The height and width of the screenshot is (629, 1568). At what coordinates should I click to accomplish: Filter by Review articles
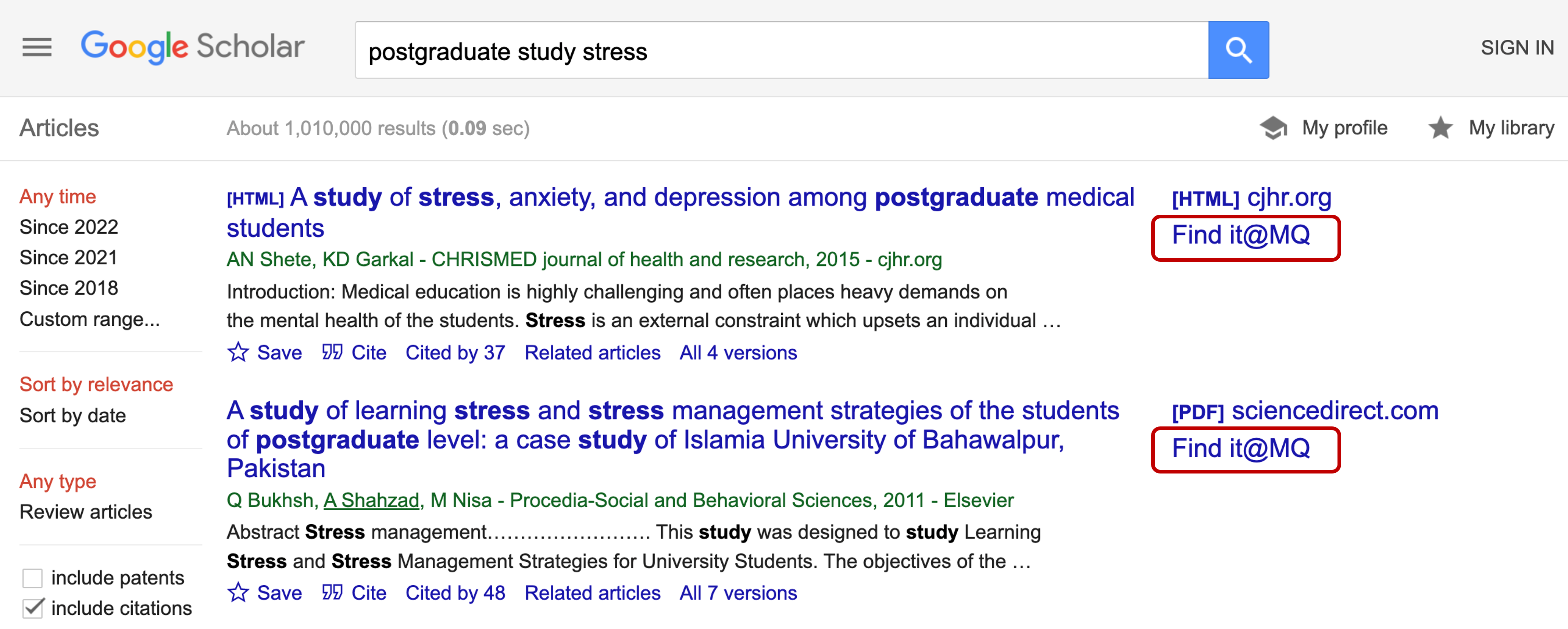coord(85,511)
